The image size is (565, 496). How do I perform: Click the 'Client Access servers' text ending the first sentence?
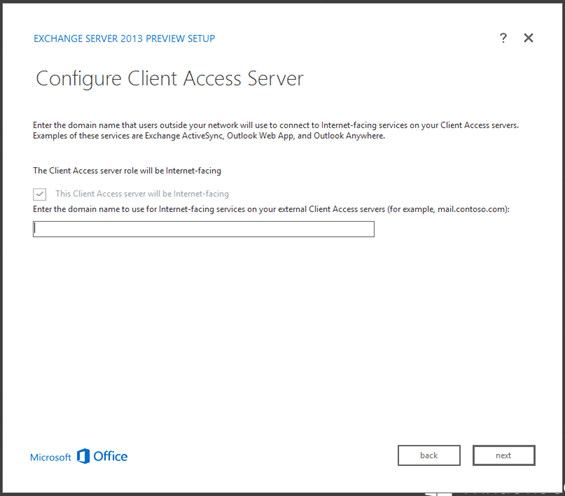[x=479, y=125]
